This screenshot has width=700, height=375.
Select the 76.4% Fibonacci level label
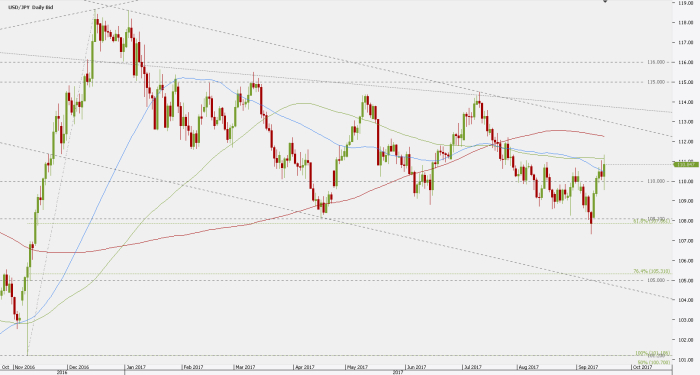(x=652, y=271)
